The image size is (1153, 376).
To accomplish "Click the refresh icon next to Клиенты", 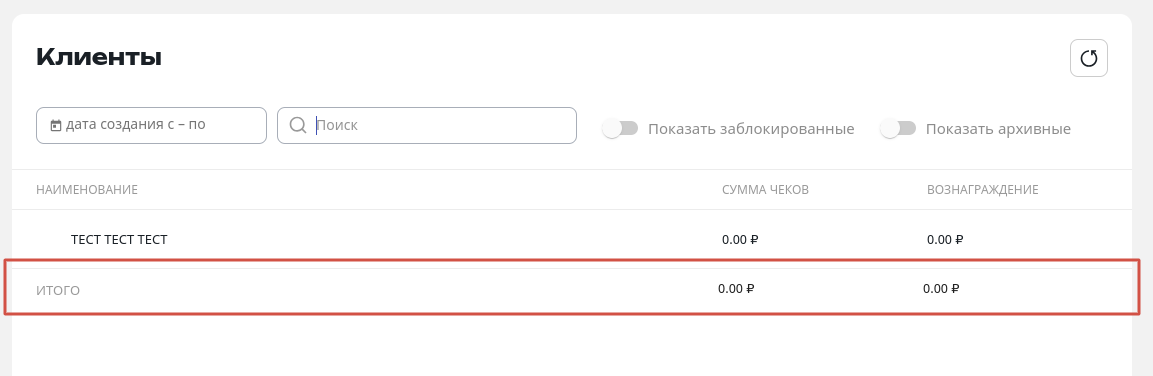I will click(1088, 58).
